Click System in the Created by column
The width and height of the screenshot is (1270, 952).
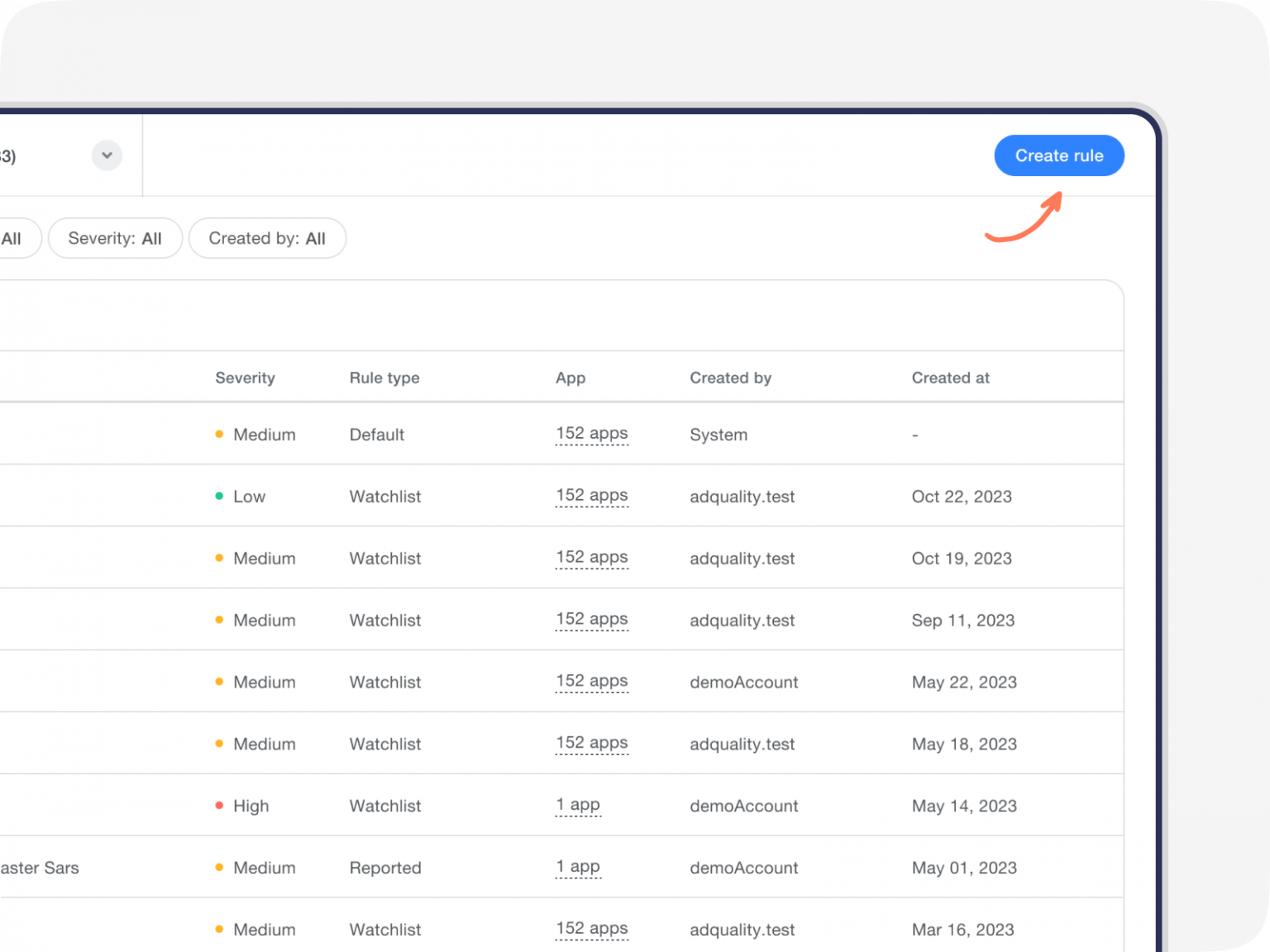[x=719, y=434]
